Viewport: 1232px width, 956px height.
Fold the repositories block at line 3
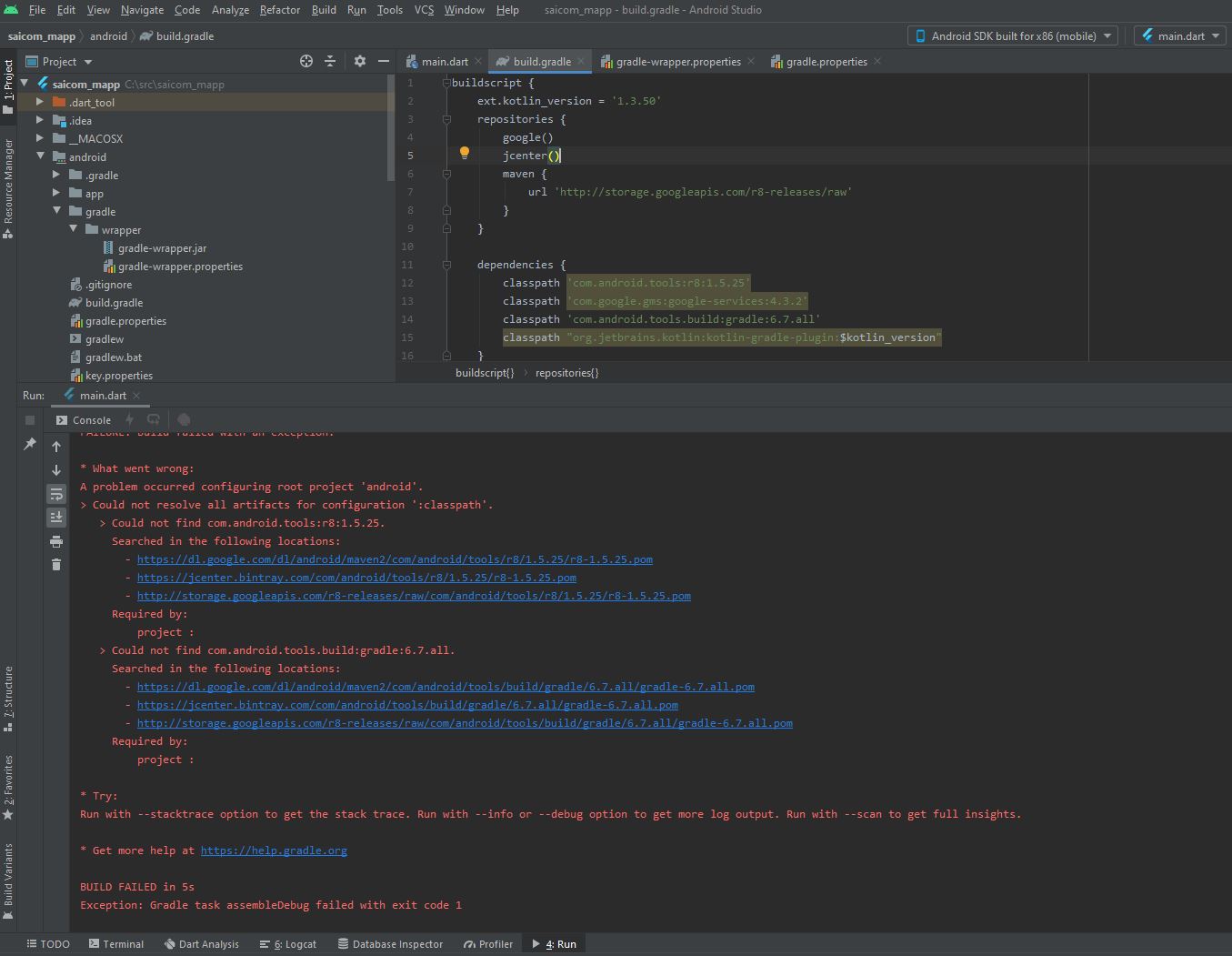pyautogui.click(x=446, y=119)
